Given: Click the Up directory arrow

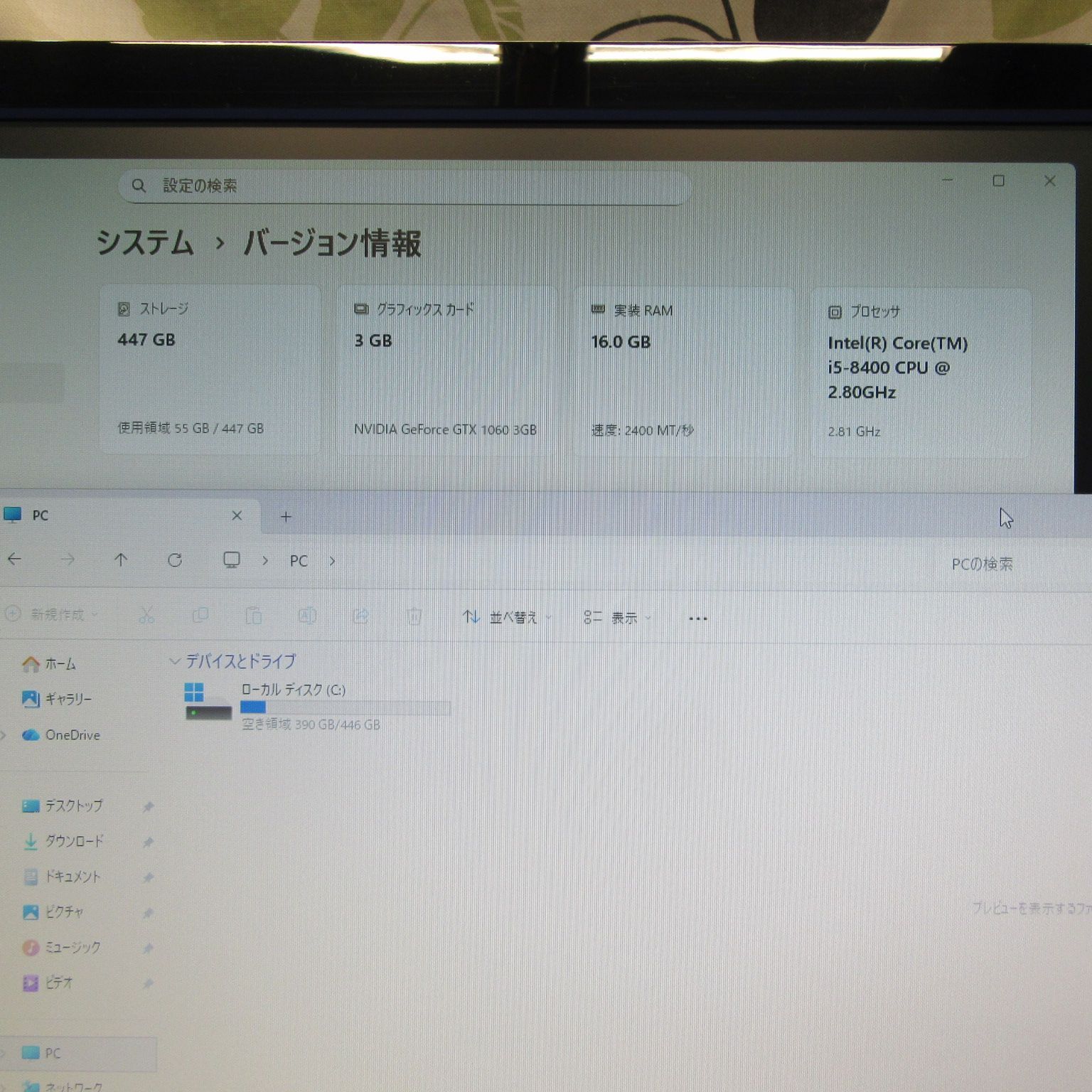Looking at the screenshot, I should click(x=121, y=560).
